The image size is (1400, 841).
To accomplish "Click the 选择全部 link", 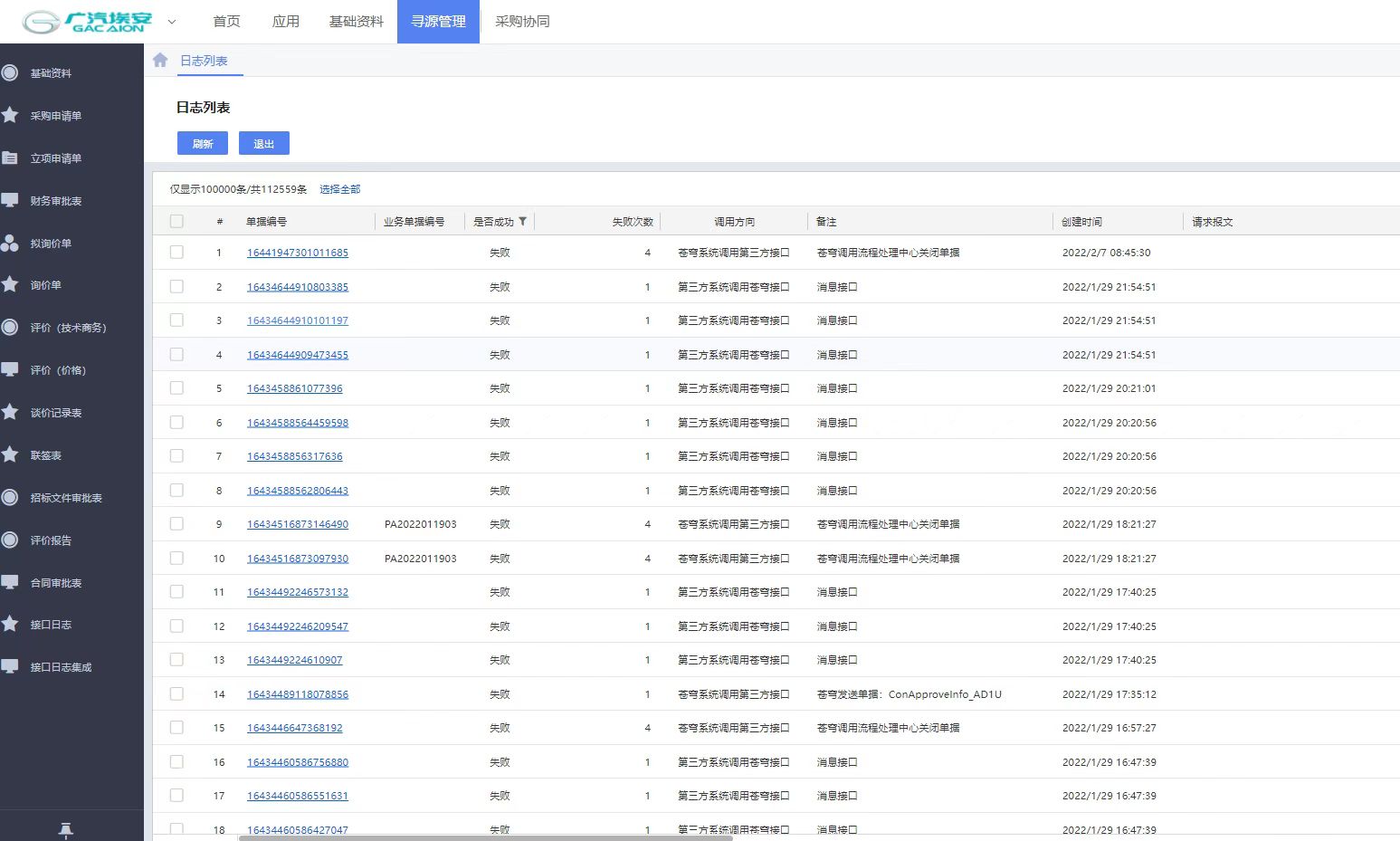I will (339, 189).
